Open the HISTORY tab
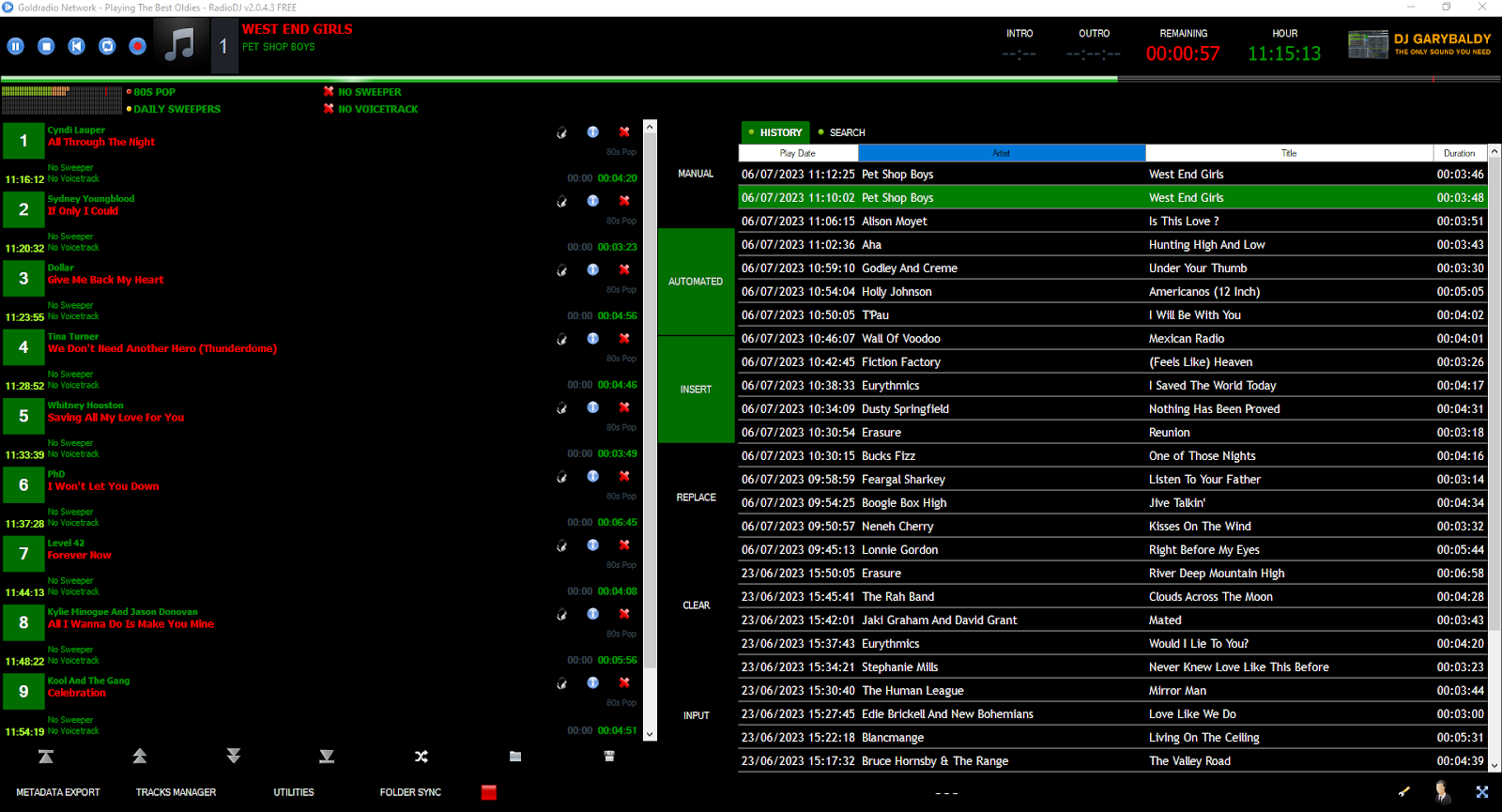The width and height of the screenshot is (1502, 812). 775,132
